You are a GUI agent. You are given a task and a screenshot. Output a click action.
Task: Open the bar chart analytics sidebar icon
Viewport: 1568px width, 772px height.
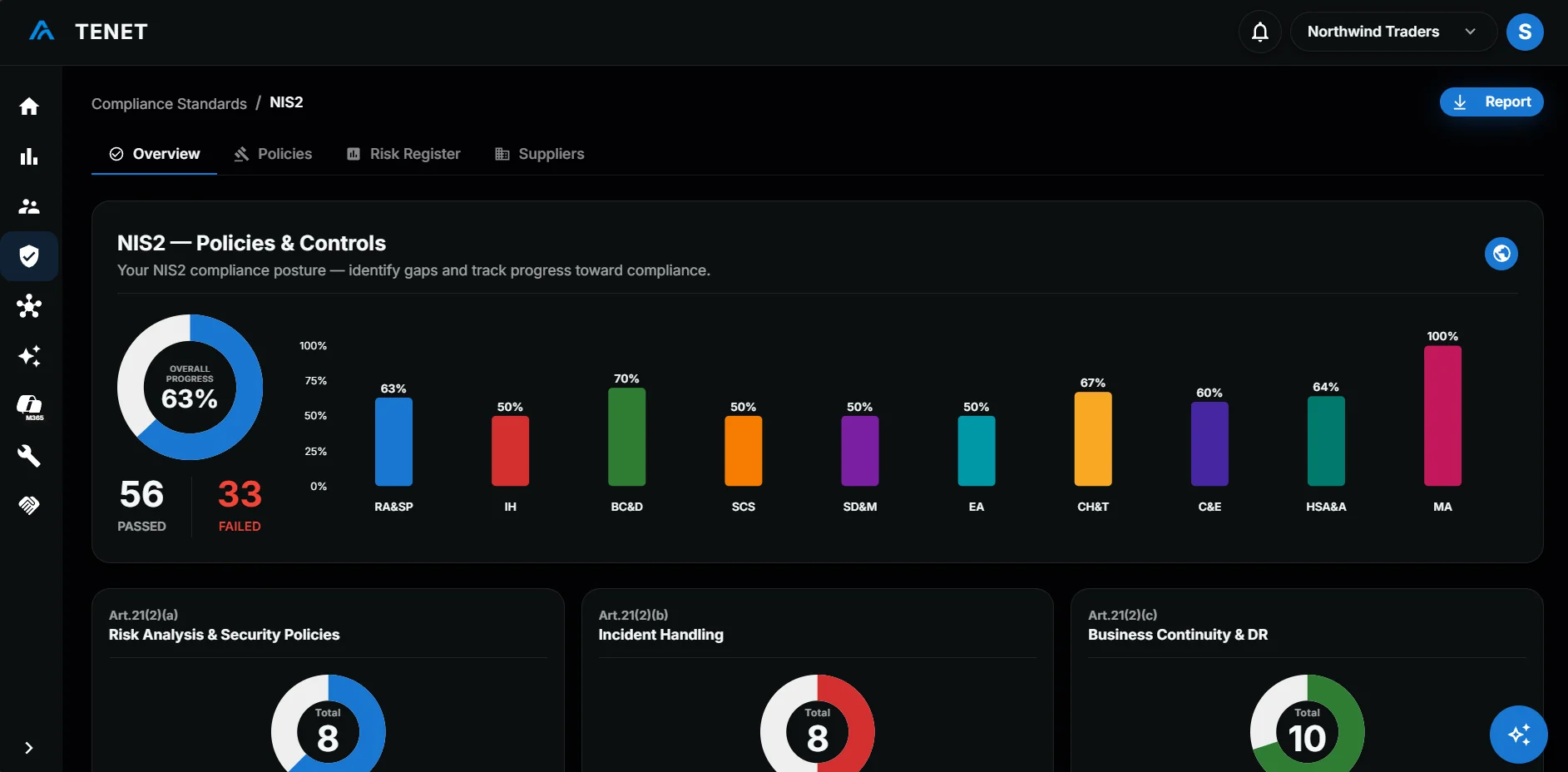(29, 156)
